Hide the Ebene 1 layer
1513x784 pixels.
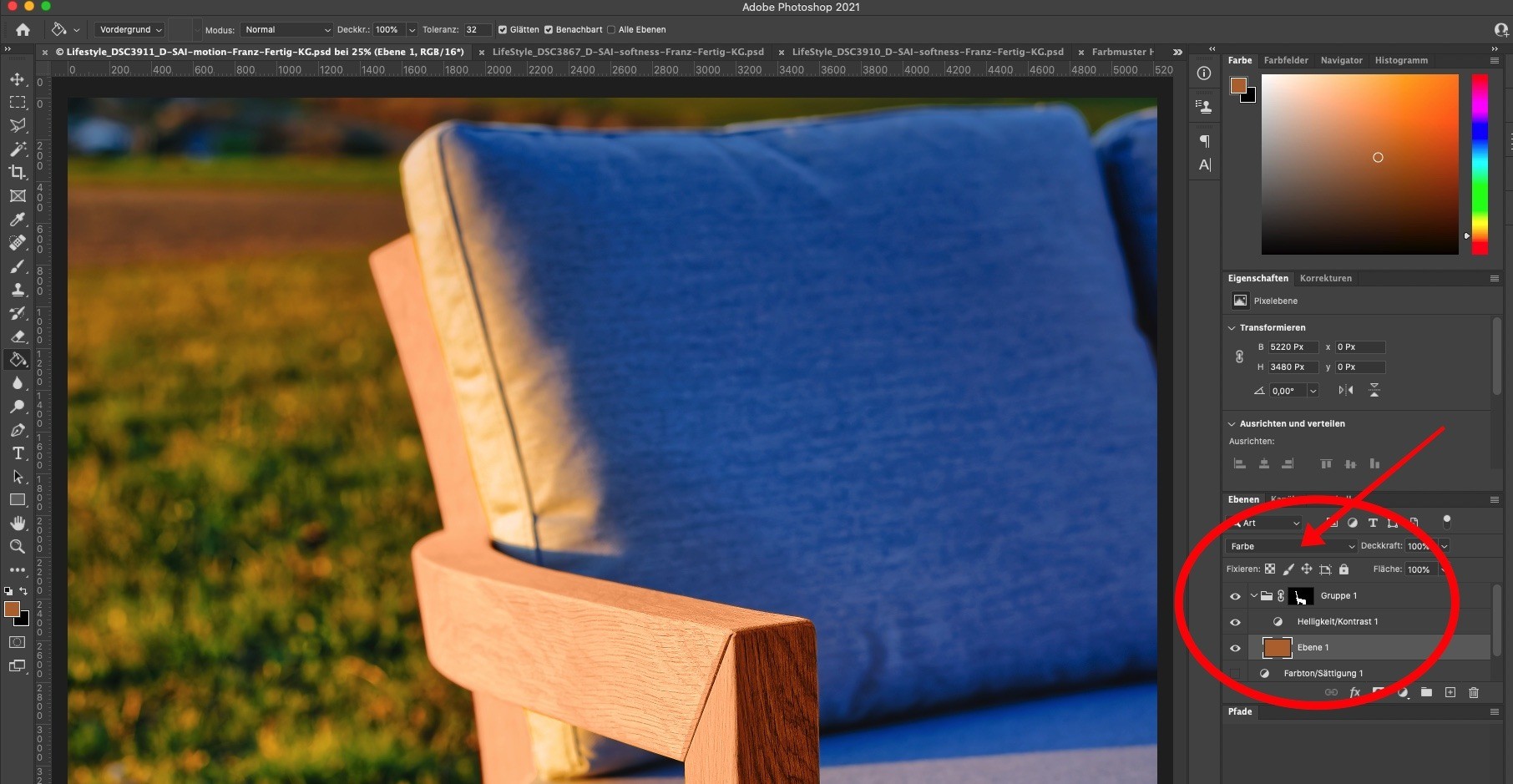point(1235,648)
